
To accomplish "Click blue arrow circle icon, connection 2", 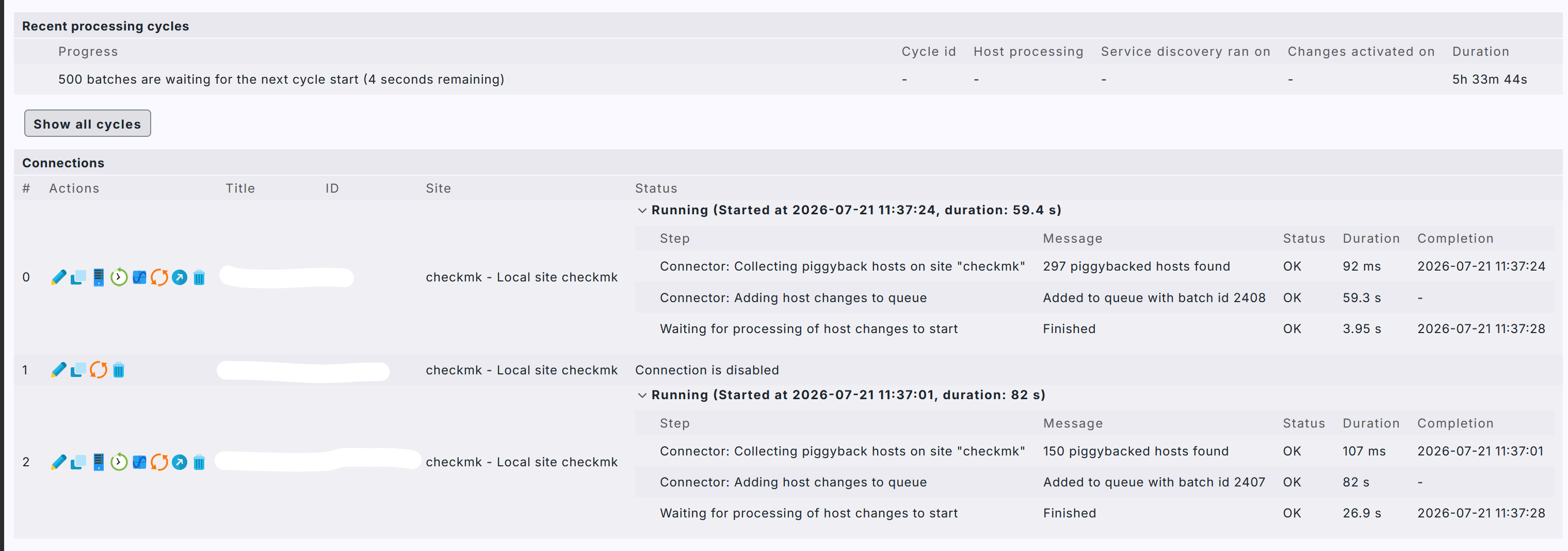I will pyautogui.click(x=180, y=462).
